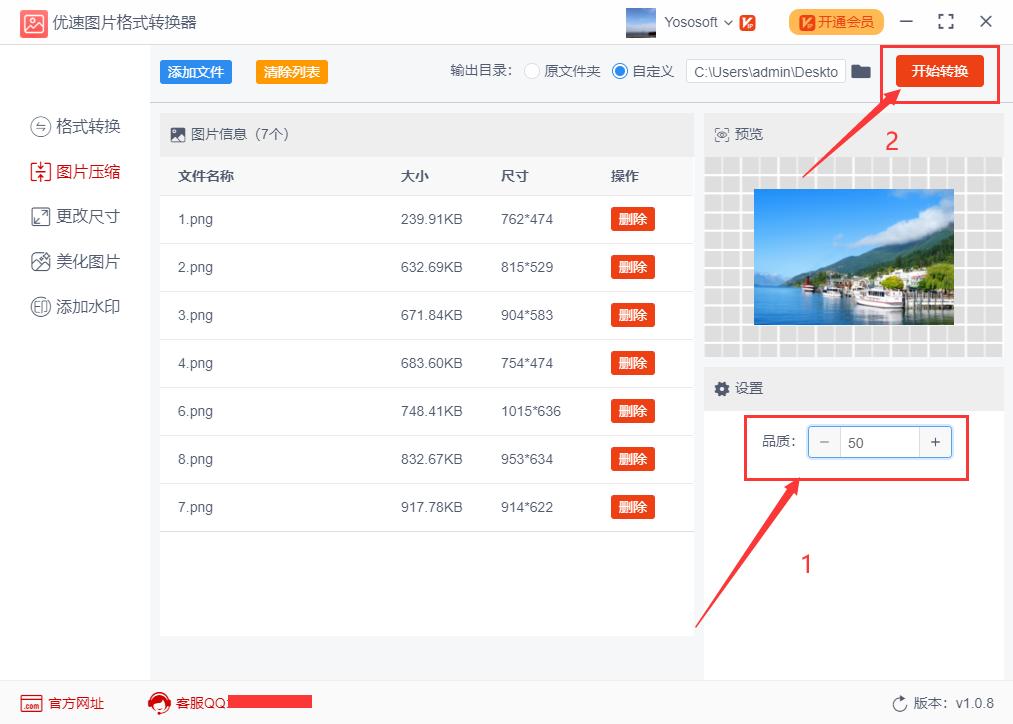The height and width of the screenshot is (724, 1013).
Task: Select the 原文件夹 output option
Action: (532, 71)
